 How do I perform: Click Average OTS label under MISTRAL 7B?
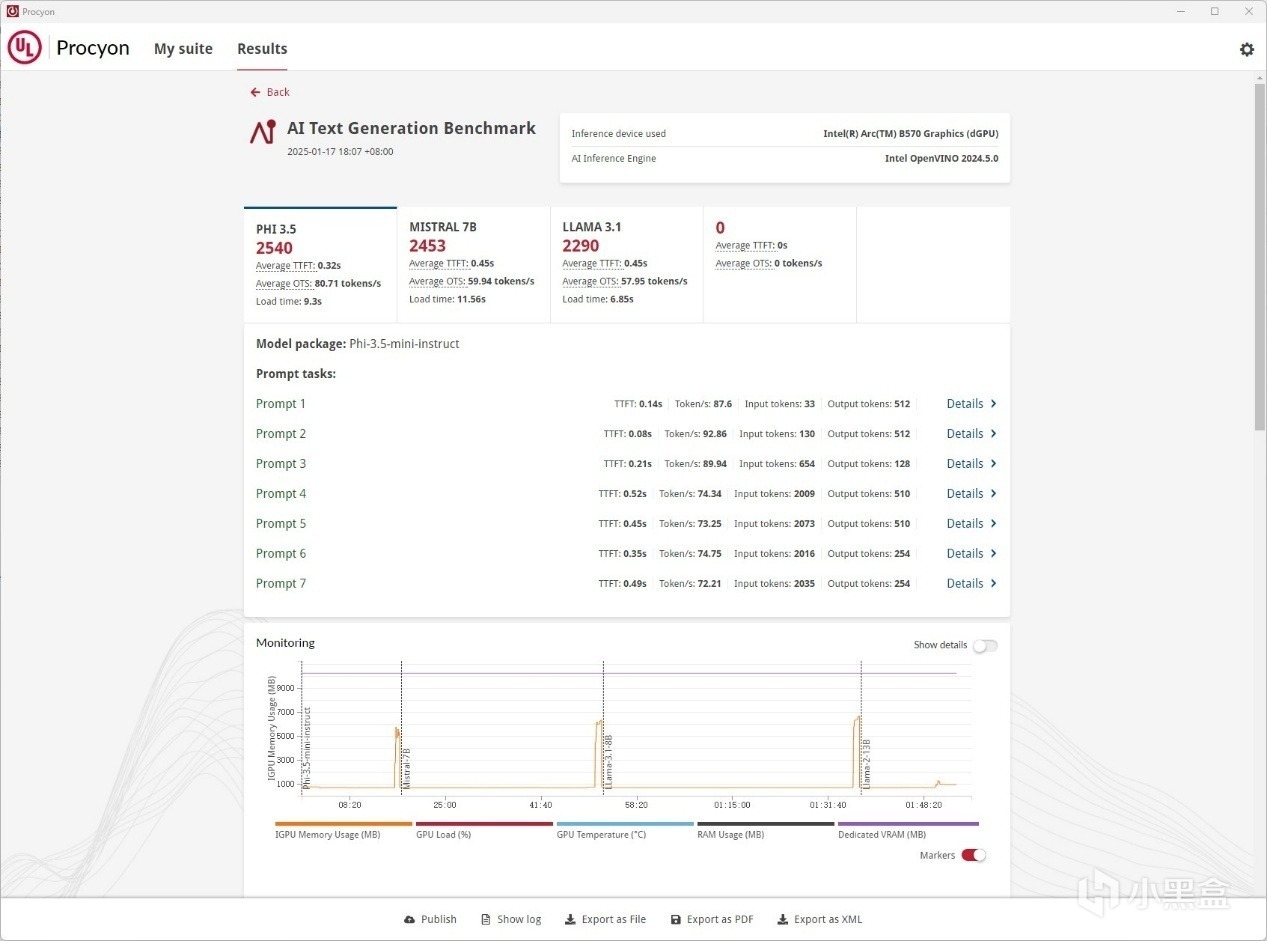tap(437, 282)
